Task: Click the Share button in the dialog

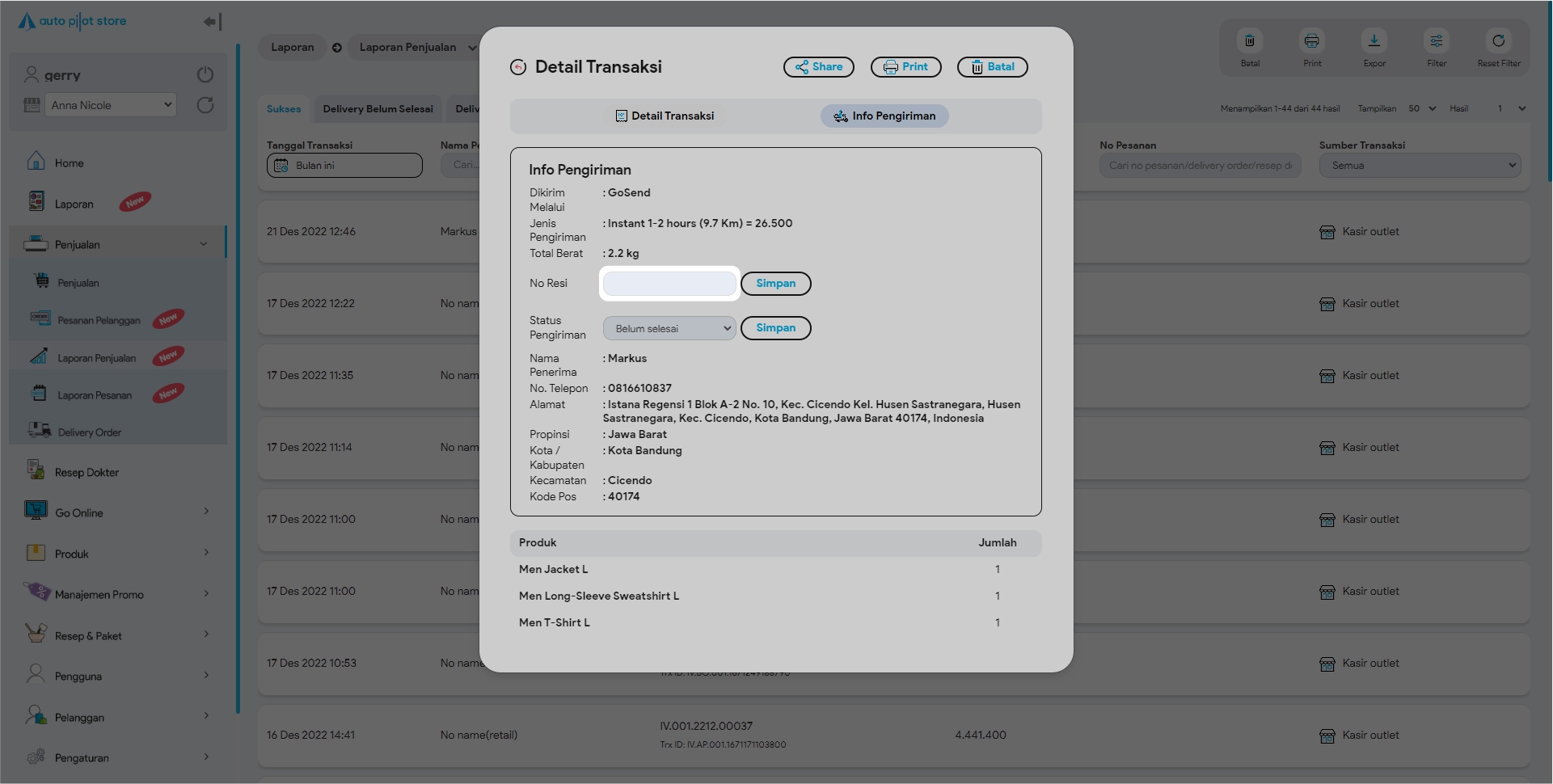Action: pyautogui.click(x=818, y=67)
